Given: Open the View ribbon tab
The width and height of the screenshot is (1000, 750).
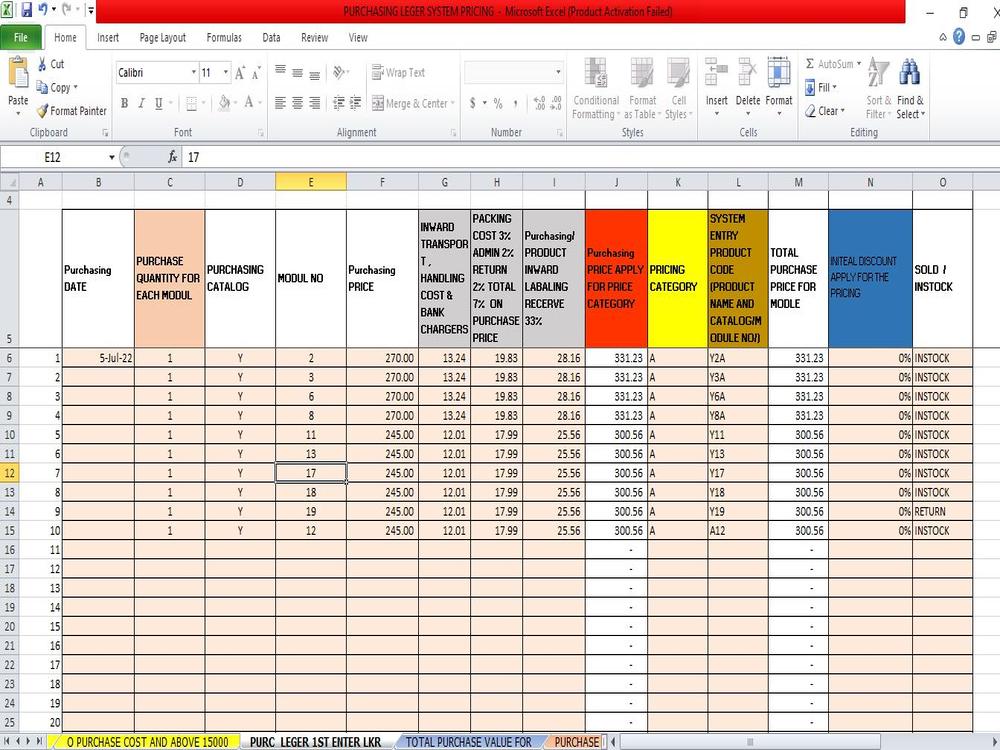Looking at the screenshot, I should pyautogui.click(x=358, y=38).
